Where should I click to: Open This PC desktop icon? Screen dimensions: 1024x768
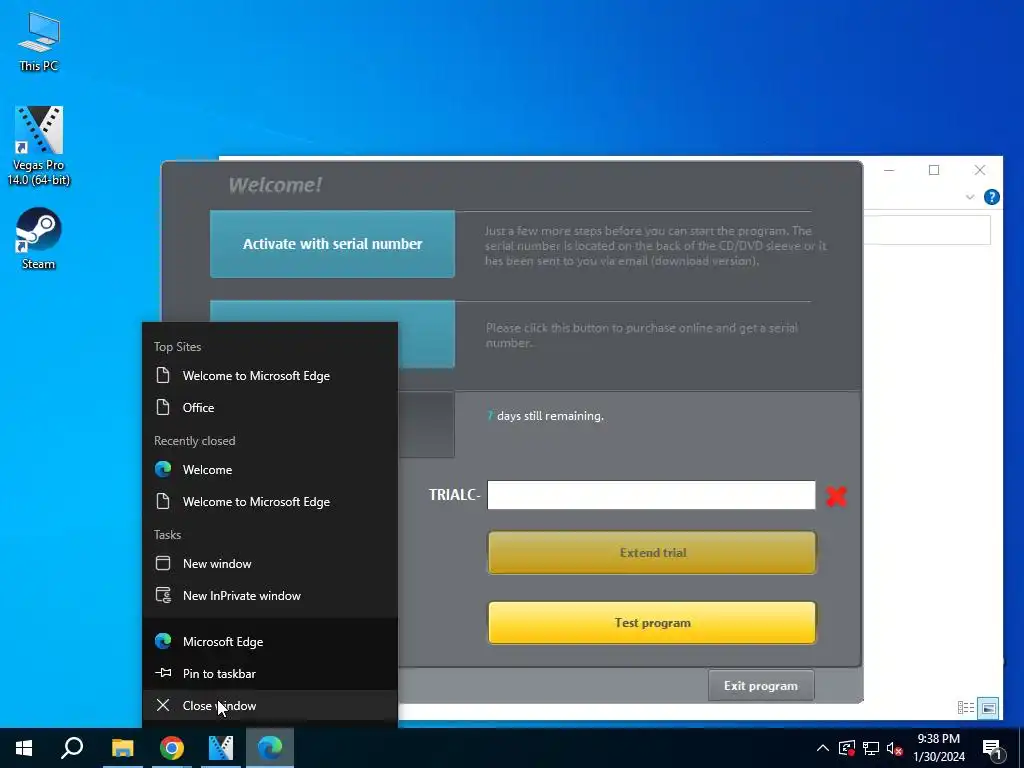[x=38, y=41]
